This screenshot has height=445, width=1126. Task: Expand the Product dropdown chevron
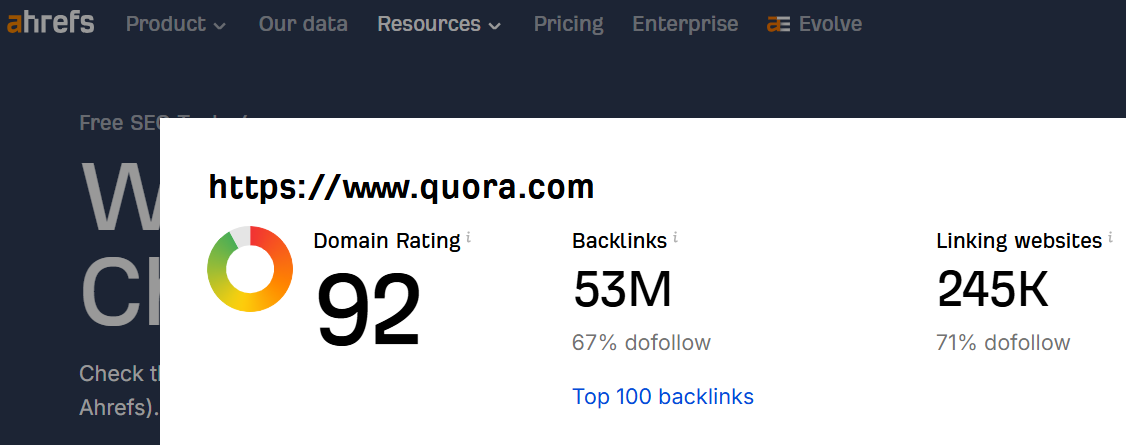(x=220, y=26)
